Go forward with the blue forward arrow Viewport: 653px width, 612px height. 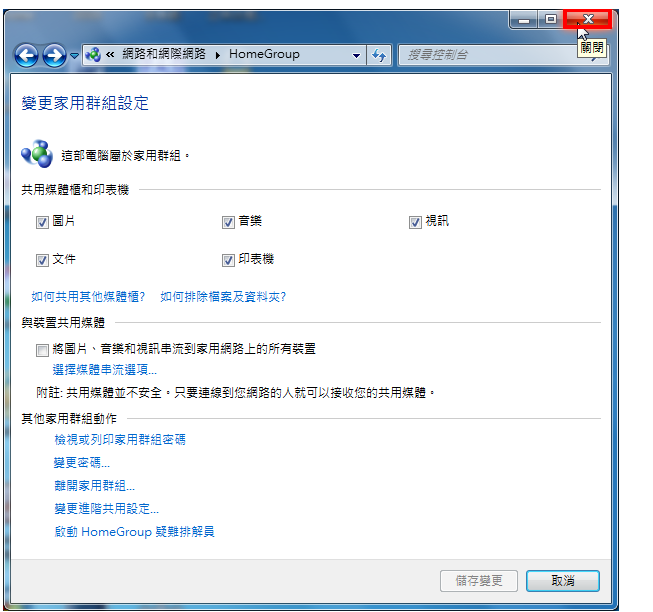(x=54, y=55)
